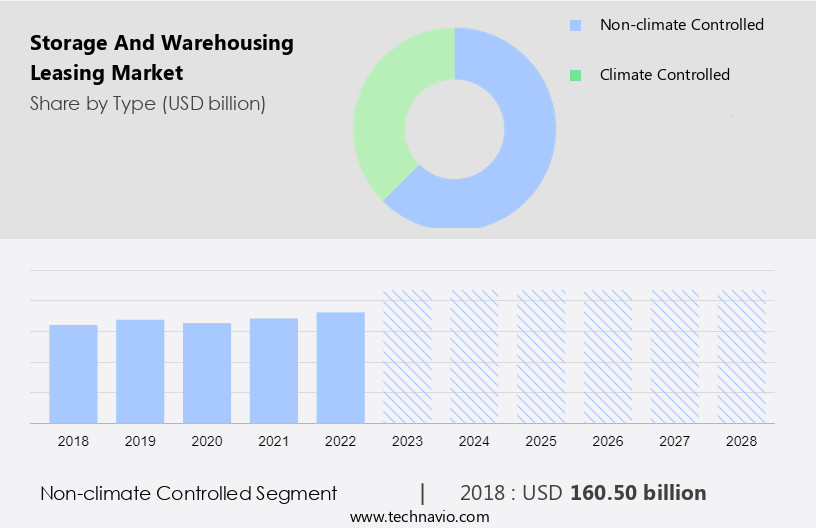Select the 2018 bar in the chart
This screenshot has width=816, height=528.
pos(73,373)
